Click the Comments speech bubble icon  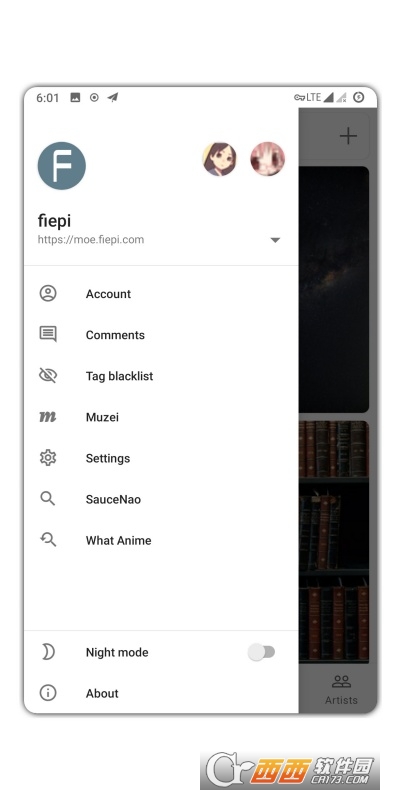[x=48, y=334]
